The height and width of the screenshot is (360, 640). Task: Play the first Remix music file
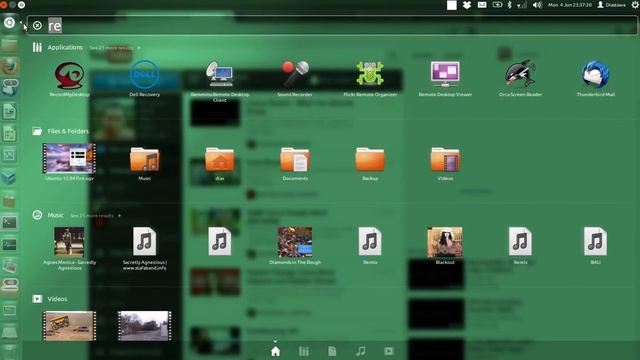[370, 245]
